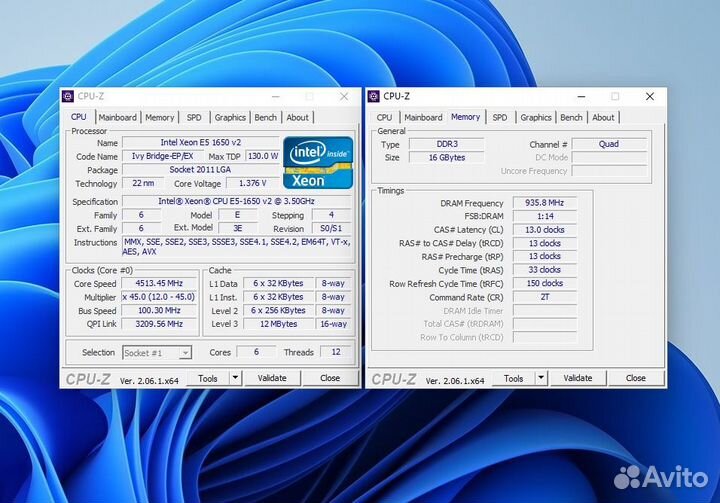The image size is (720, 503).
Task: Click the Ivy Bridge-EP/EX code name field
Action: (162, 156)
